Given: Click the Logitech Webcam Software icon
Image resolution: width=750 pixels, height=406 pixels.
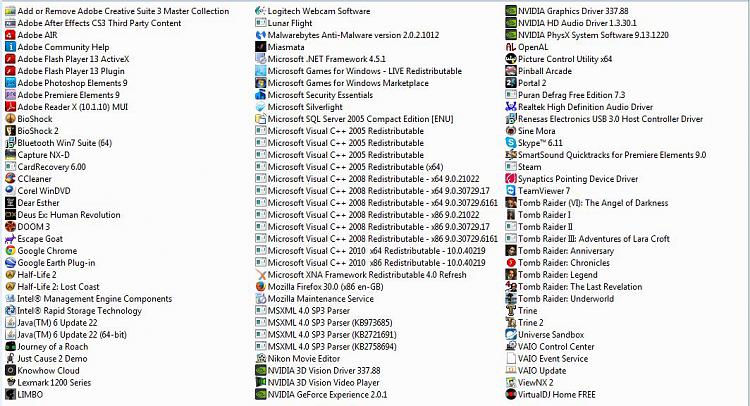Looking at the screenshot, I should pyautogui.click(x=260, y=11).
